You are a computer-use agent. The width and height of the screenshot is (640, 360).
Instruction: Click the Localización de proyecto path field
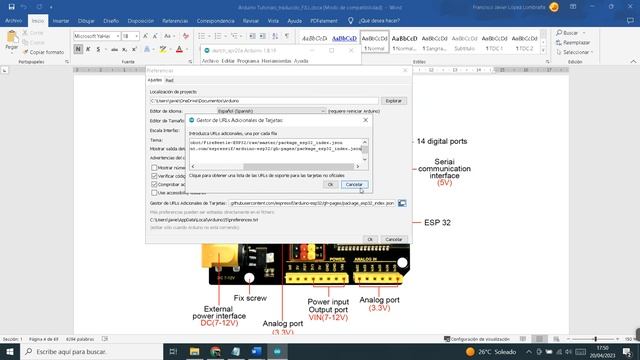coord(264,101)
